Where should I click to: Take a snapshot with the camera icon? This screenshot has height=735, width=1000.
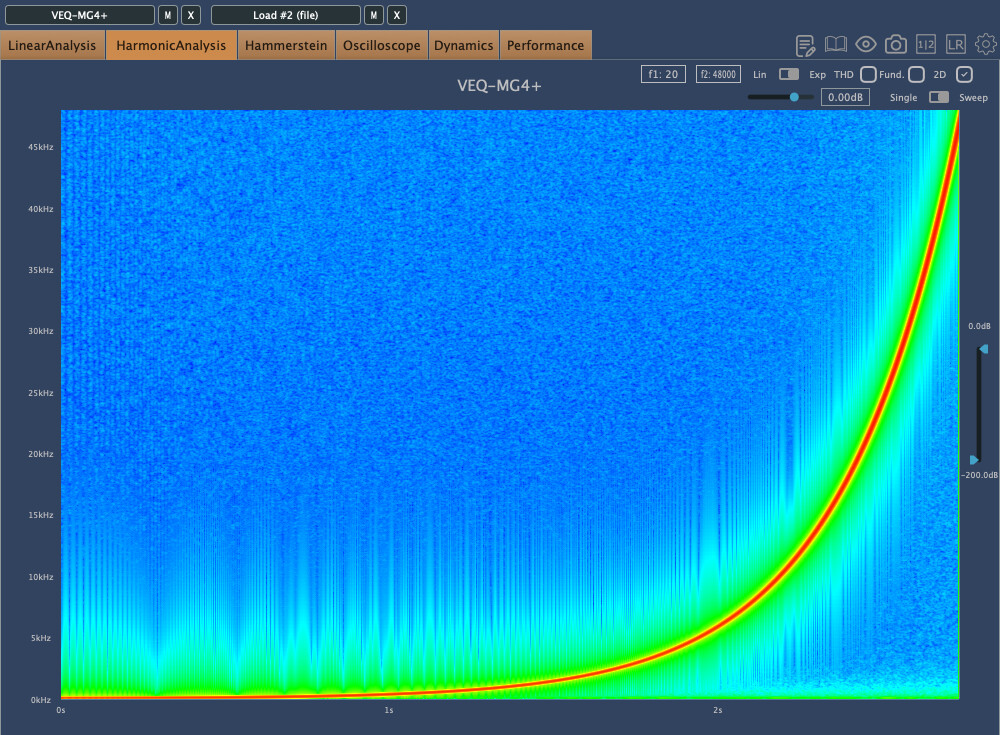[x=896, y=45]
